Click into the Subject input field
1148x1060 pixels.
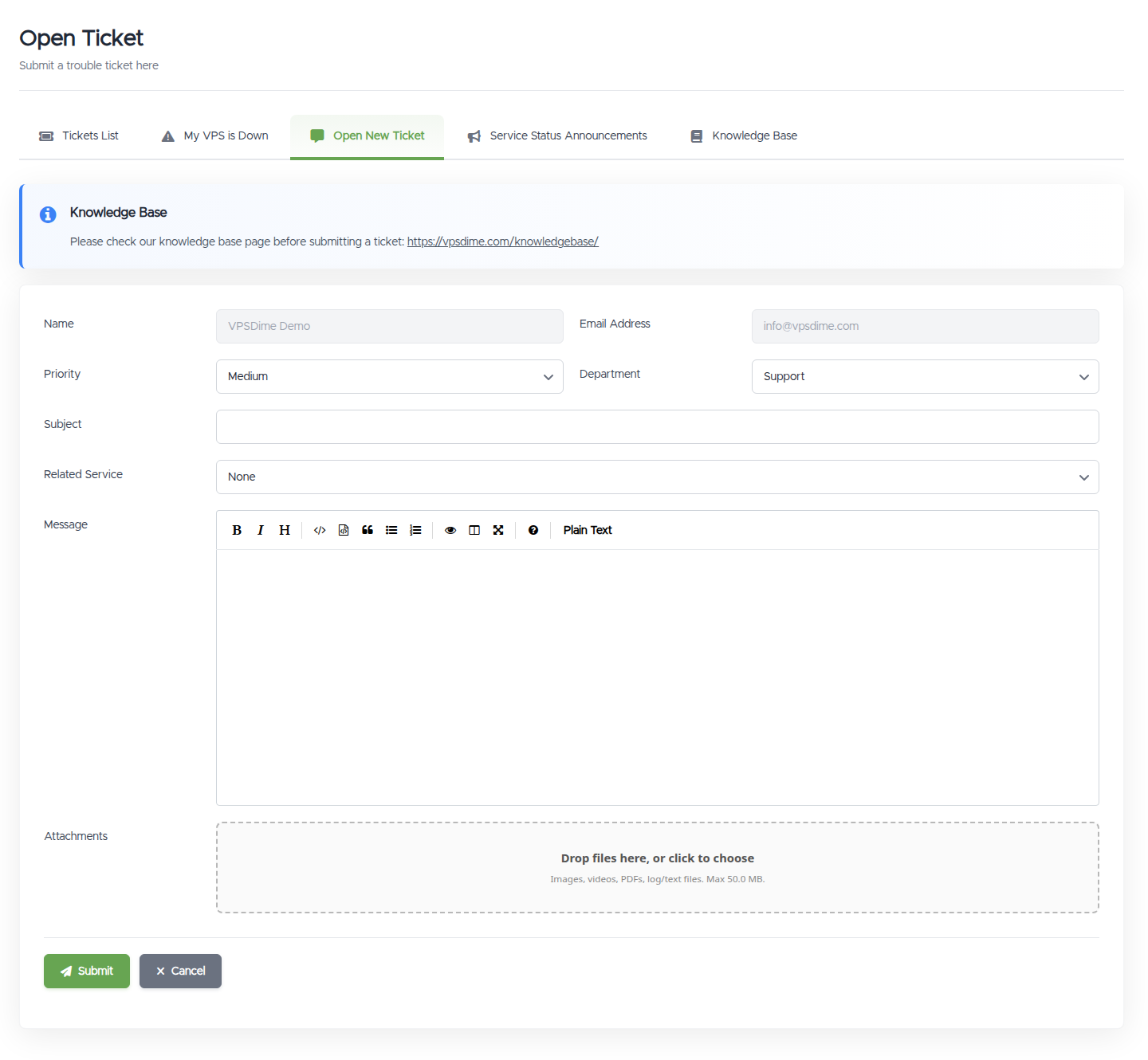coord(658,426)
